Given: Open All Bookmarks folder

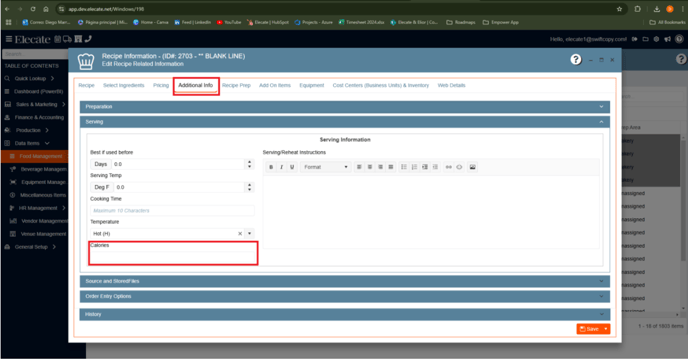Looking at the screenshot, I should coord(667,22).
